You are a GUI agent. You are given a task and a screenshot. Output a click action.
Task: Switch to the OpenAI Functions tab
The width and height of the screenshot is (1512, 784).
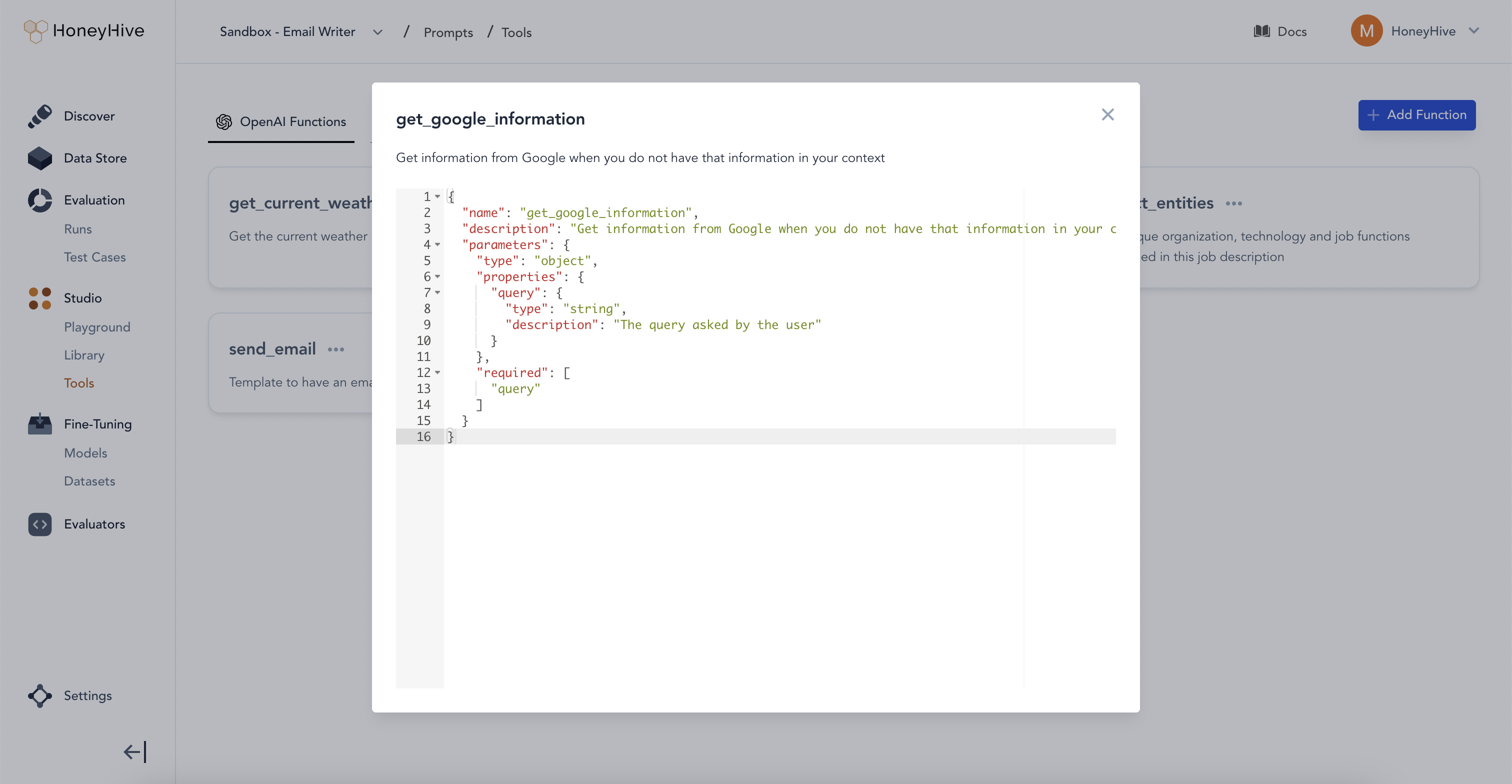(x=281, y=121)
